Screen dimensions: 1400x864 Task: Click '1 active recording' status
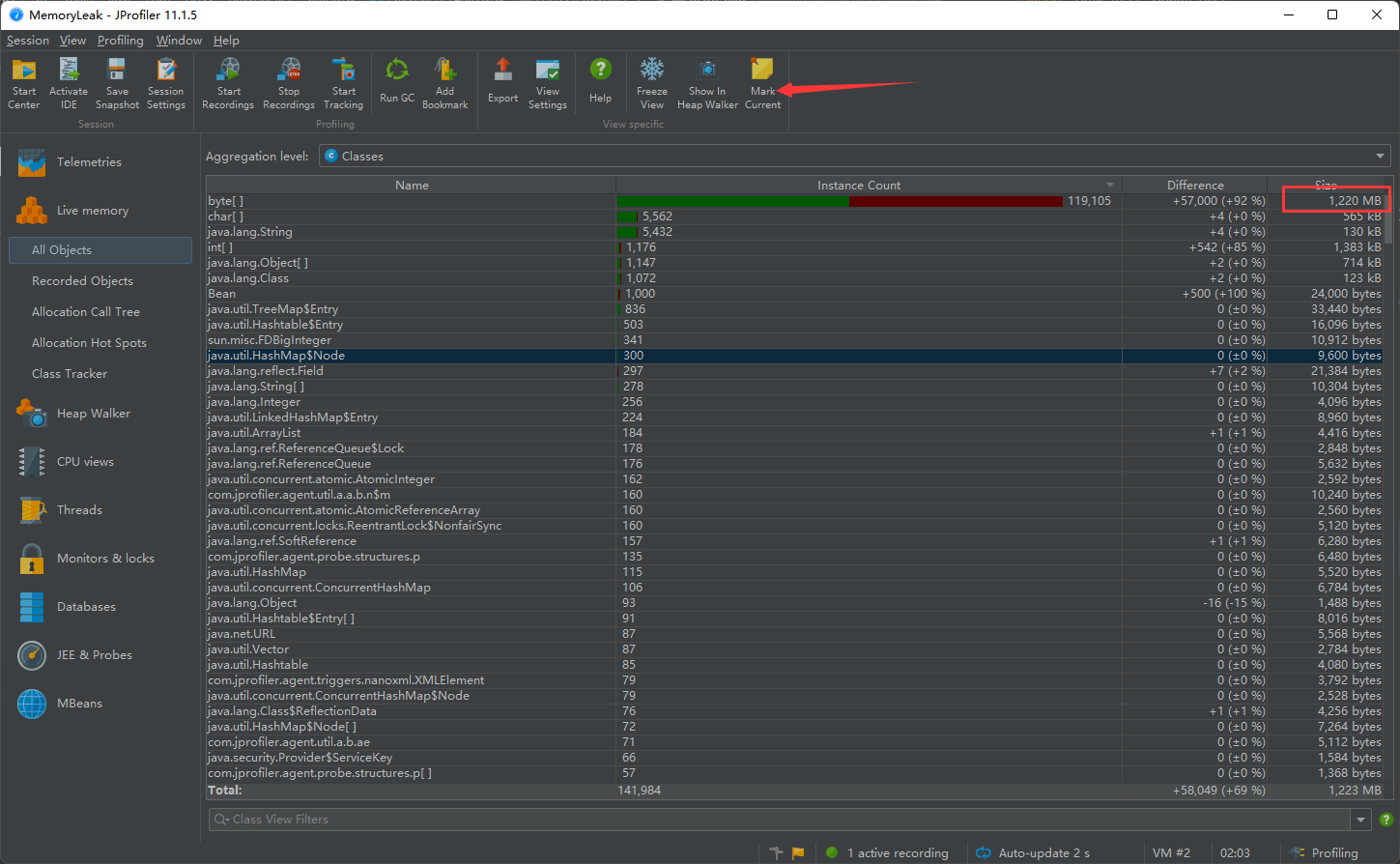(889, 853)
